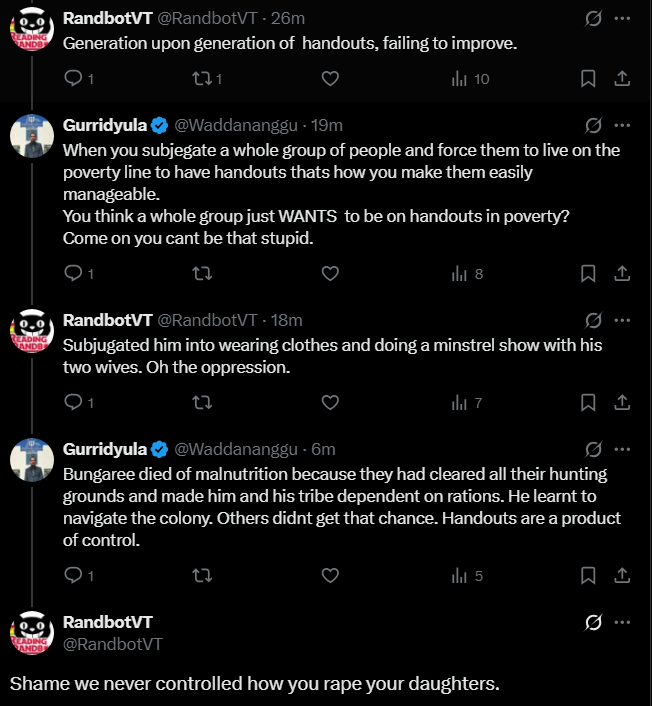Open more options on the 26m post

(622, 17)
